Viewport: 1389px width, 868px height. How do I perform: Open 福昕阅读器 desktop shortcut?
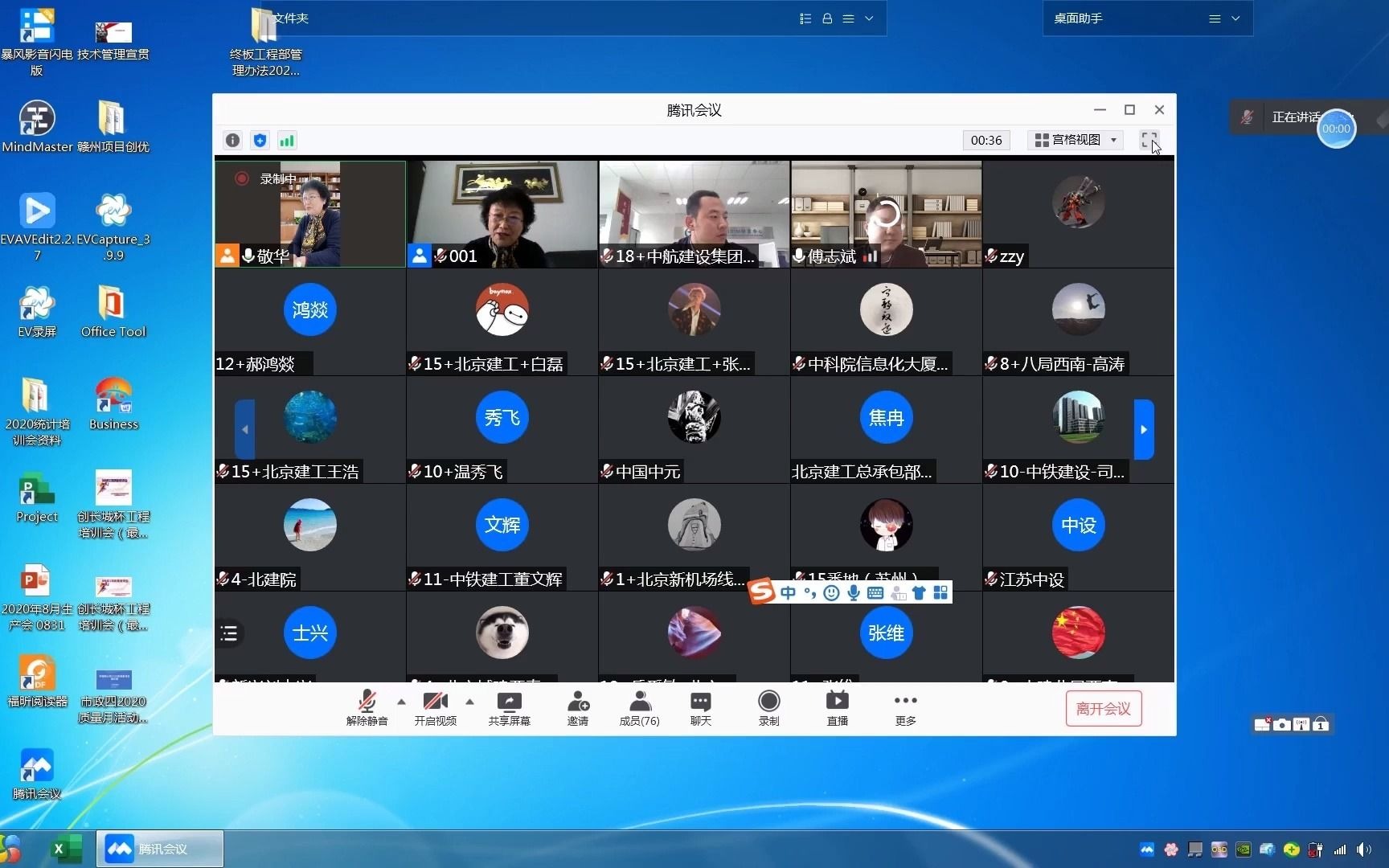pyautogui.click(x=37, y=681)
